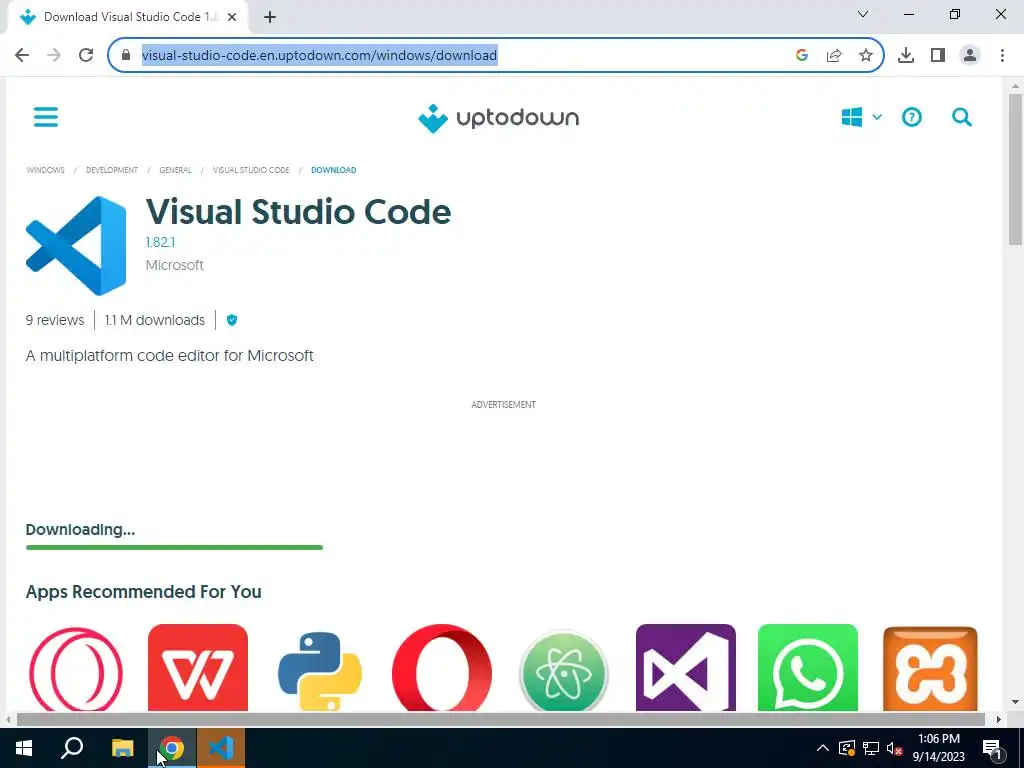Screen dimensions: 1024x768
Task: Bookmark this page with the star
Action: [x=866, y=55]
